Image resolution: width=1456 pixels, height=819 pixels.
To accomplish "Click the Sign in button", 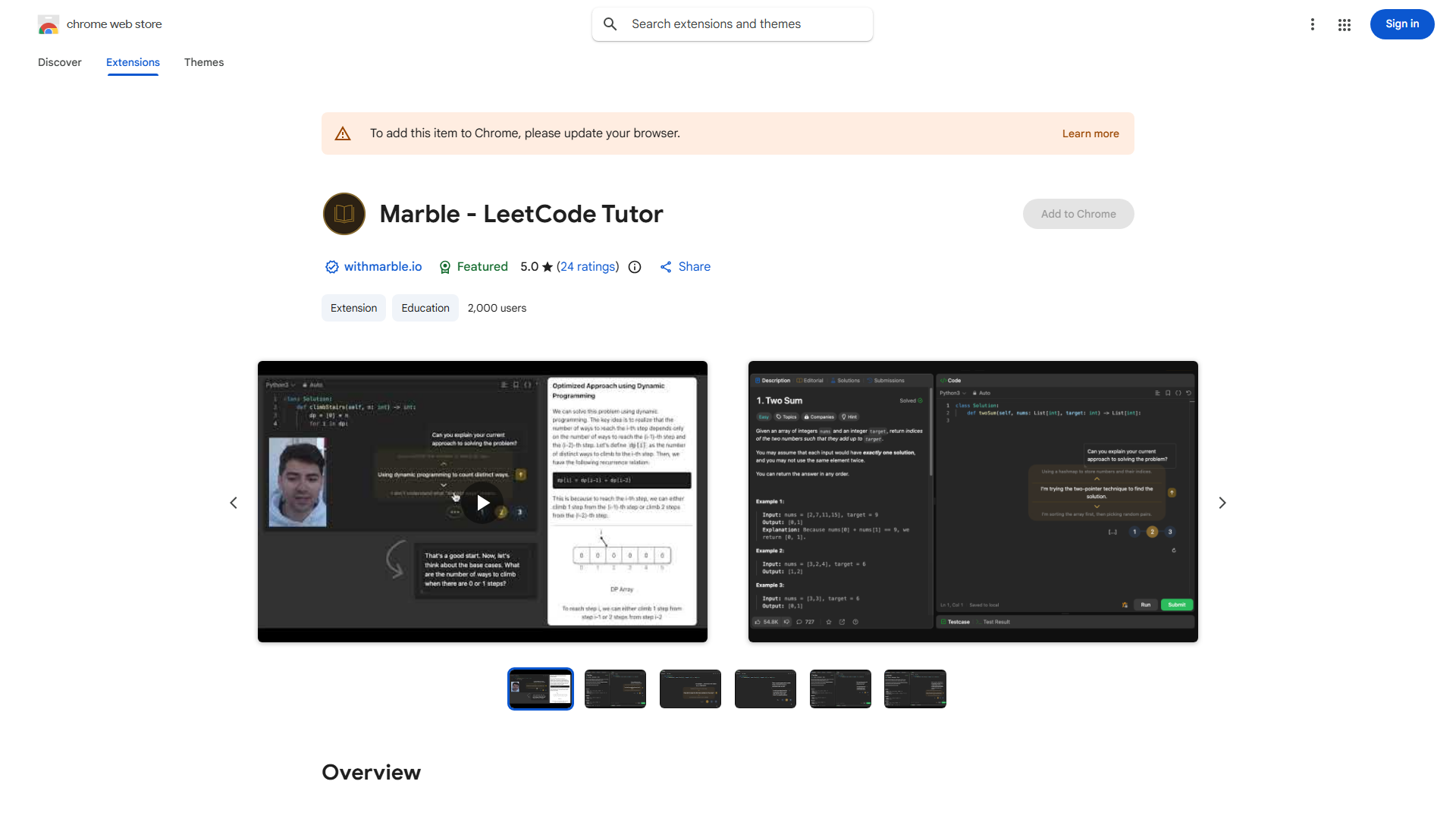I will [1401, 24].
